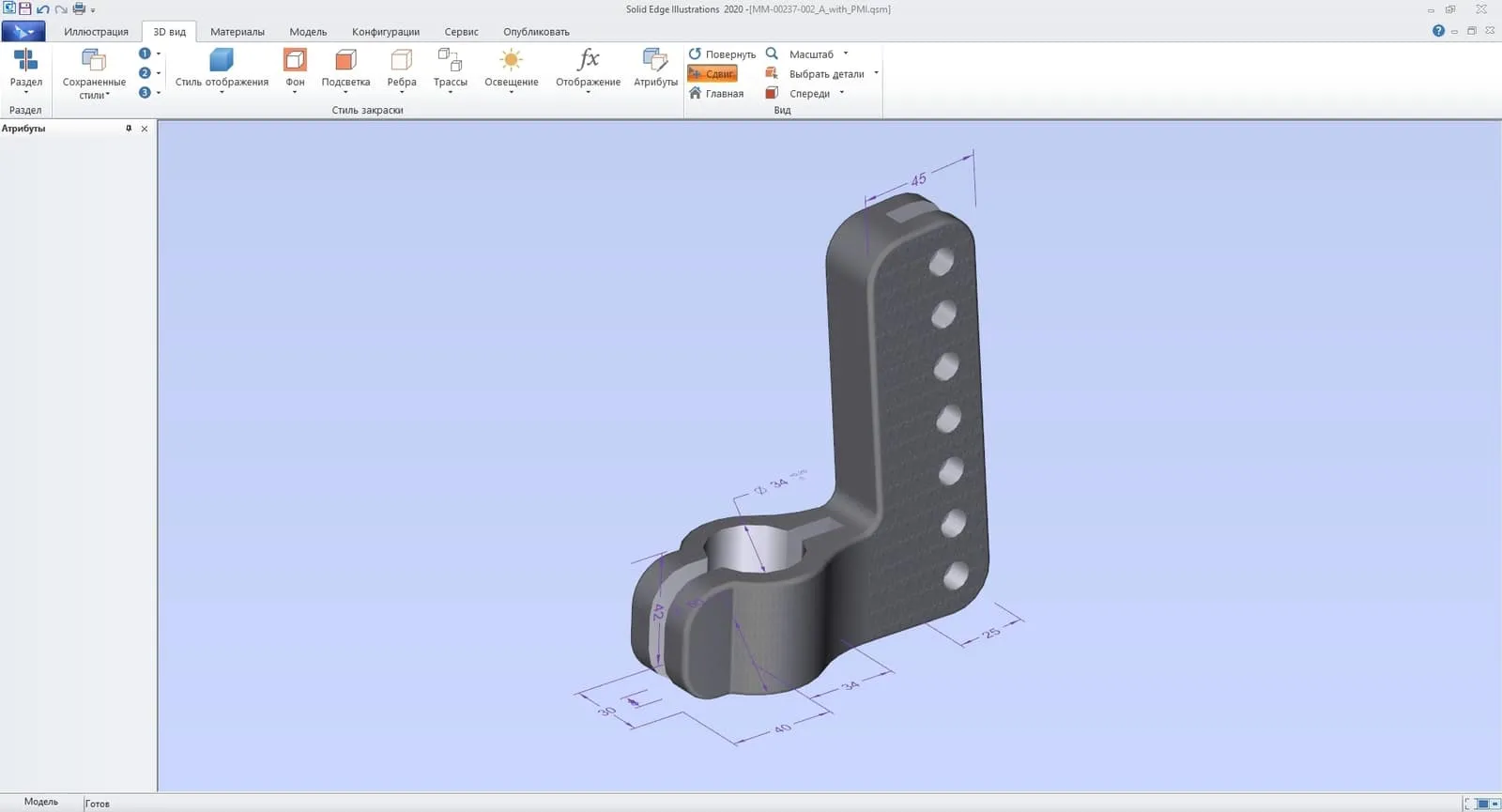This screenshot has width=1502, height=812.
Task: Click the Атрибуты attributes ribbon icon
Action: click(655, 60)
